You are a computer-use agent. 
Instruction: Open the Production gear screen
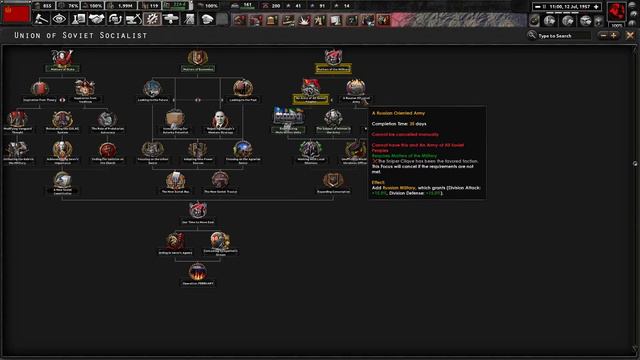(x=152, y=19)
